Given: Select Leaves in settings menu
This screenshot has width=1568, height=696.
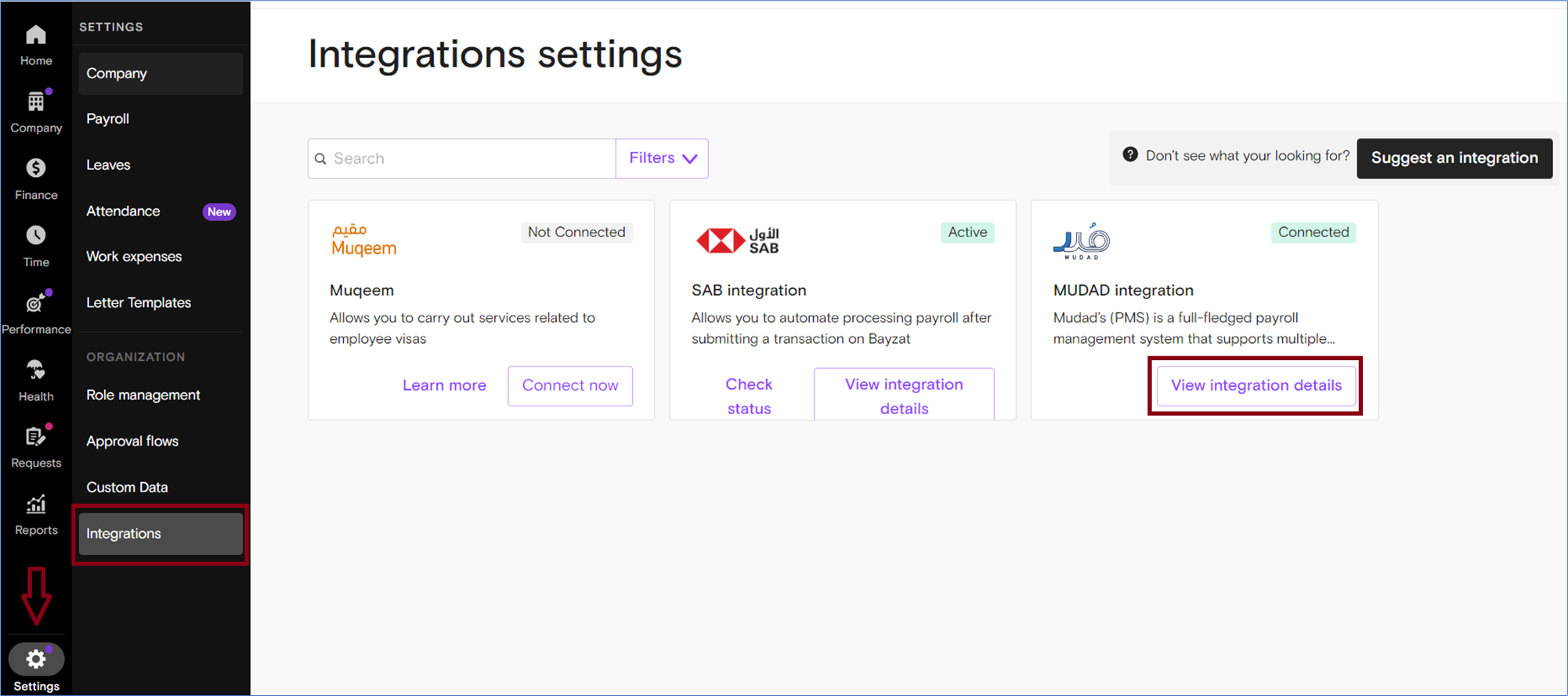Looking at the screenshot, I should tap(161, 165).
